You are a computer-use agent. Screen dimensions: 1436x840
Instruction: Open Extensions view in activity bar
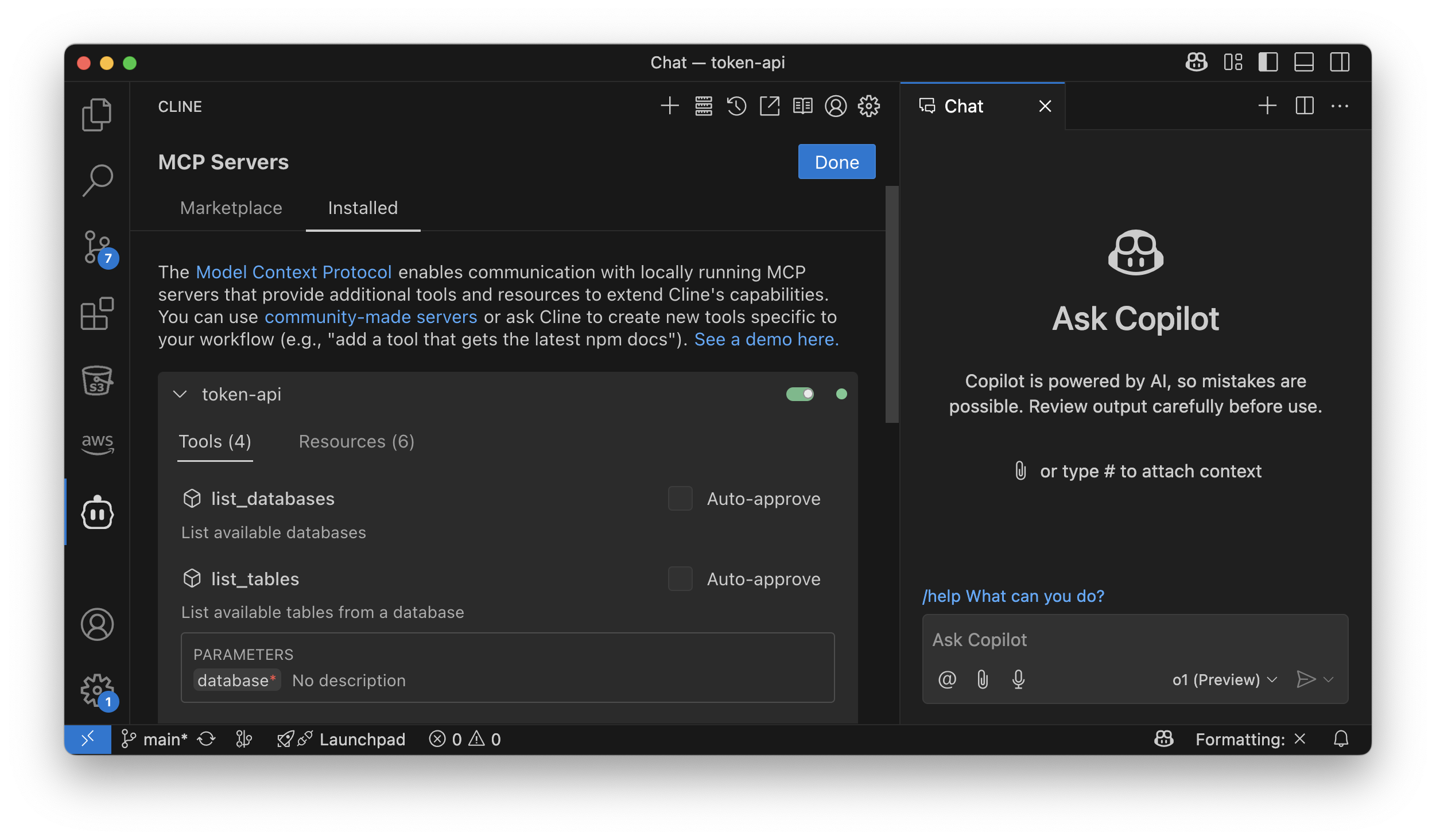[x=97, y=314]
